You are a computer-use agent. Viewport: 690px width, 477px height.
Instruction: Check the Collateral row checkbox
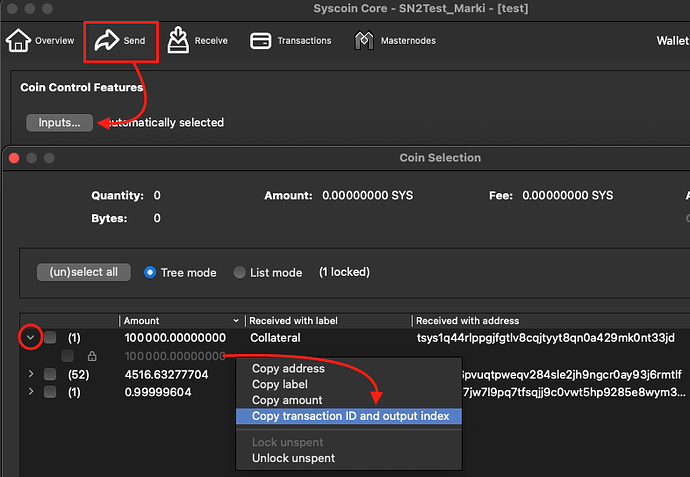(x=50, y=338)
